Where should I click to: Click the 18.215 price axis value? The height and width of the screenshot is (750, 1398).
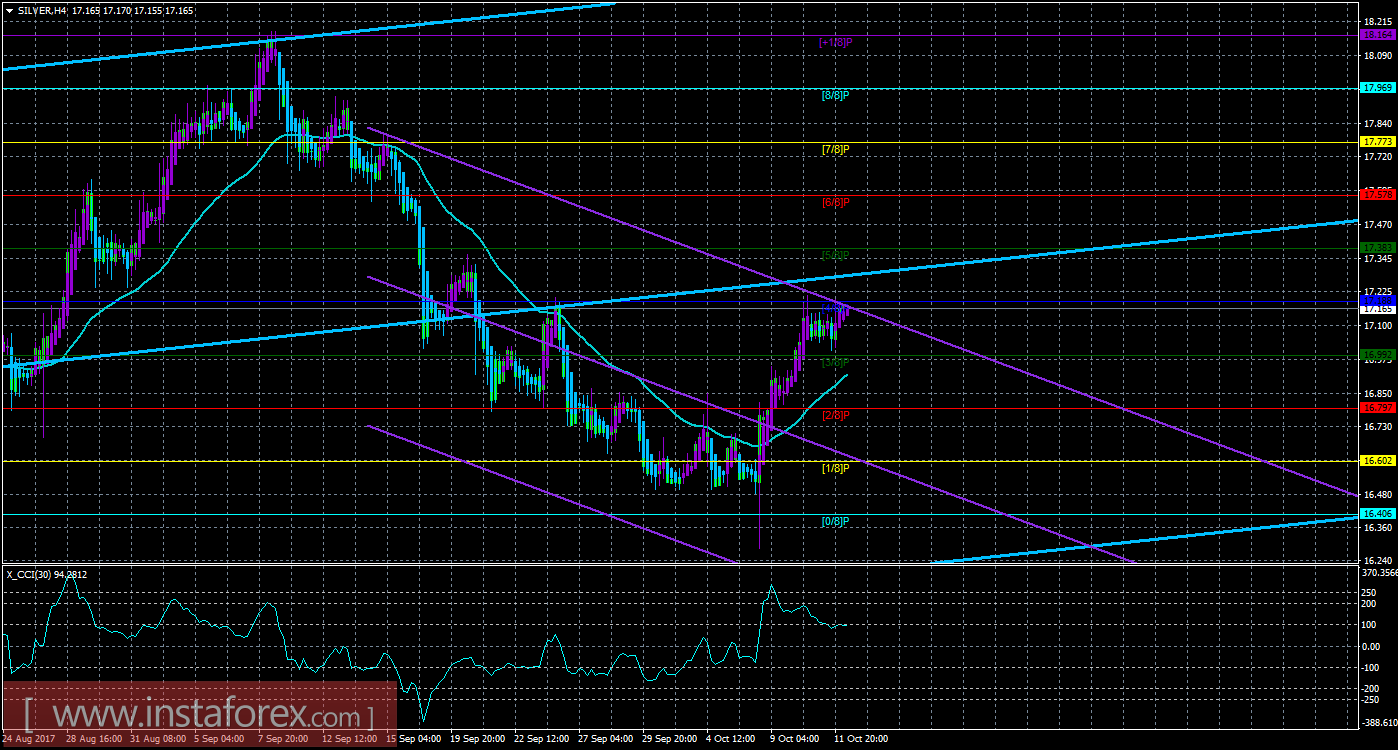click(x=1378, y=21)
